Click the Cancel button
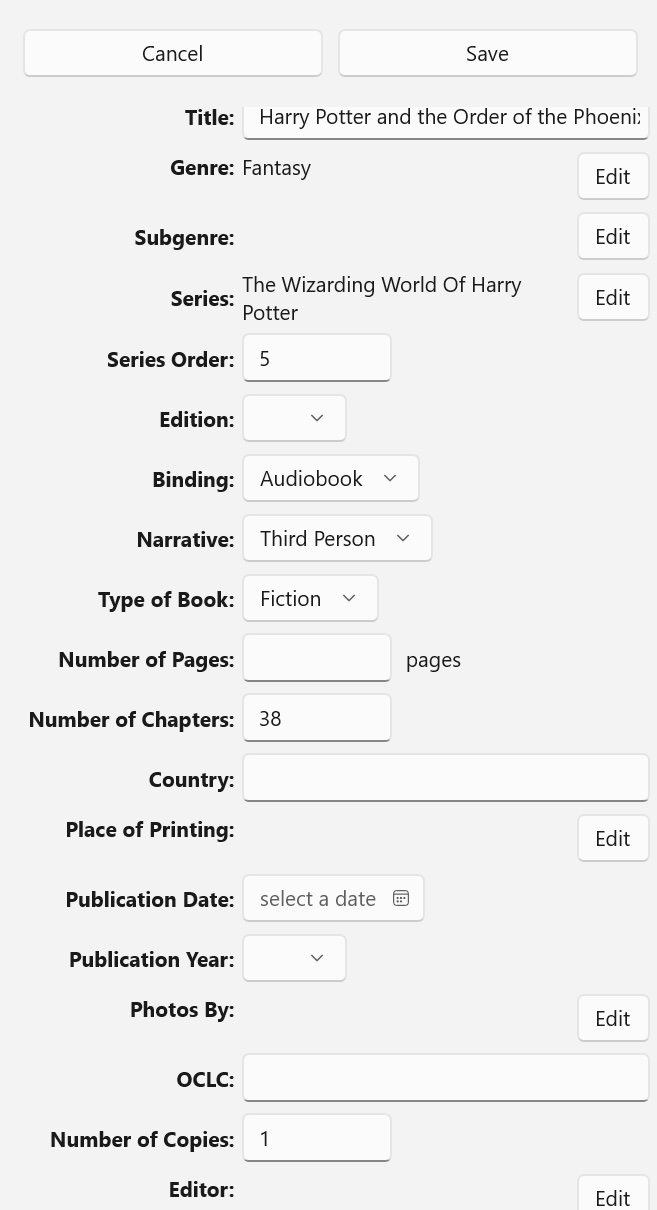The width and height of the screenshot is (657, 1210). [x=173, y=53]
